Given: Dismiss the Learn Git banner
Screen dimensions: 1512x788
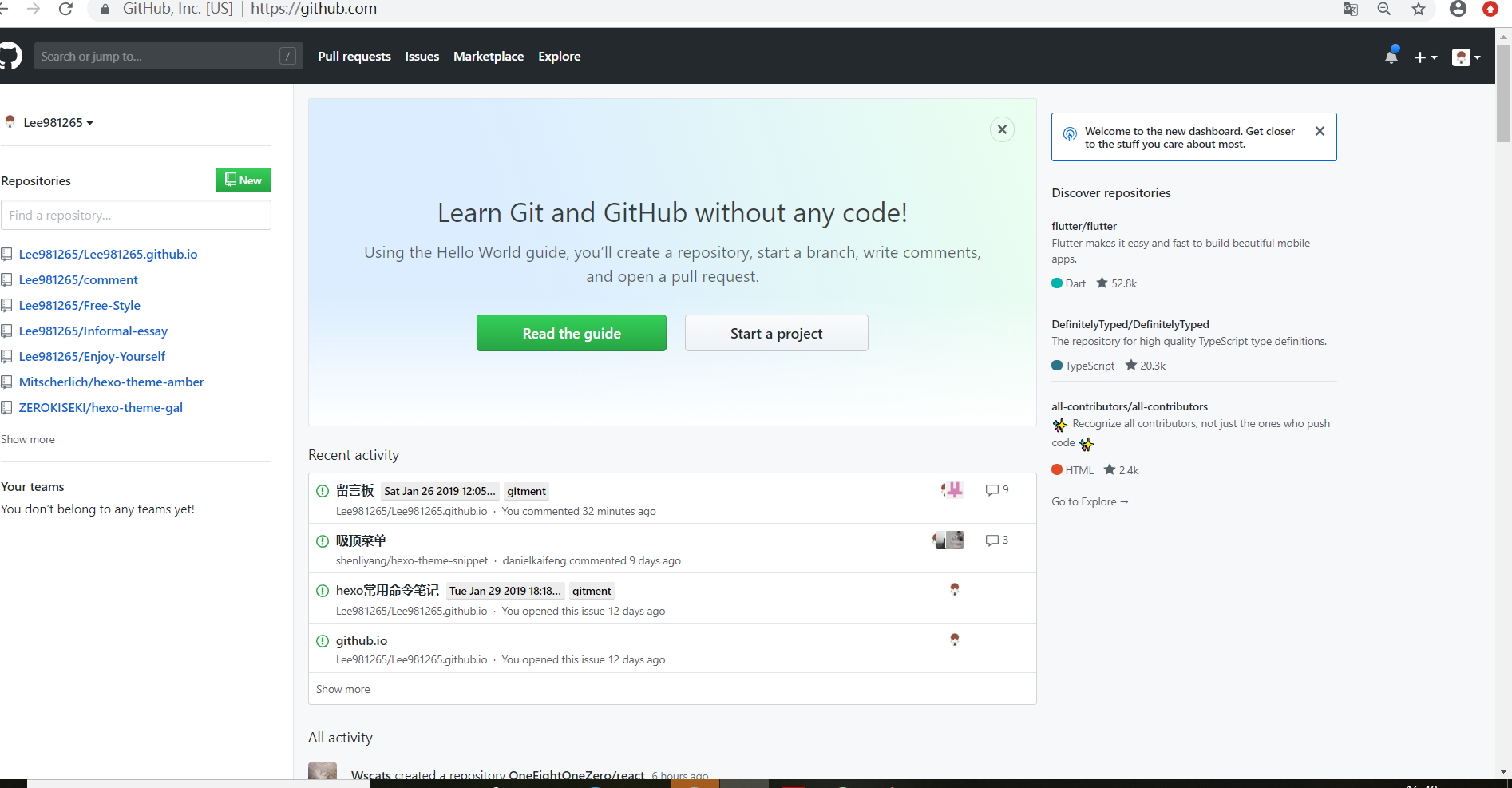Looking at the screenshot, I should coord(1002,129).
